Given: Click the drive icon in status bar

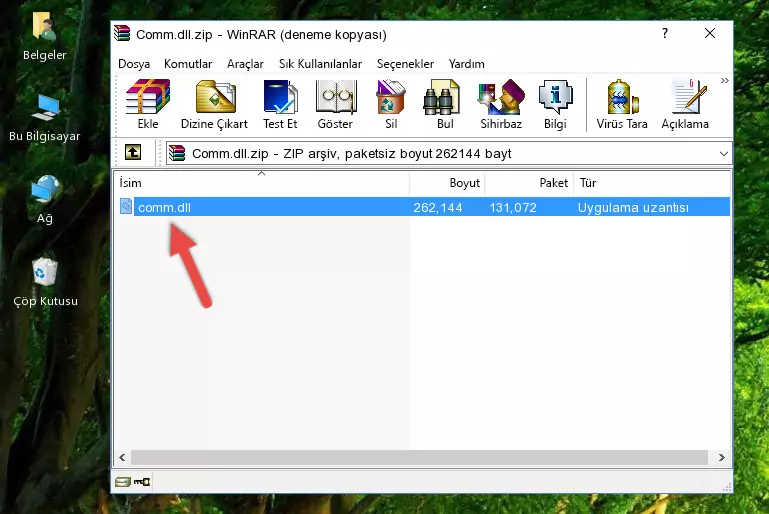Looking at the screenshot, I should [x=123, y=482].
